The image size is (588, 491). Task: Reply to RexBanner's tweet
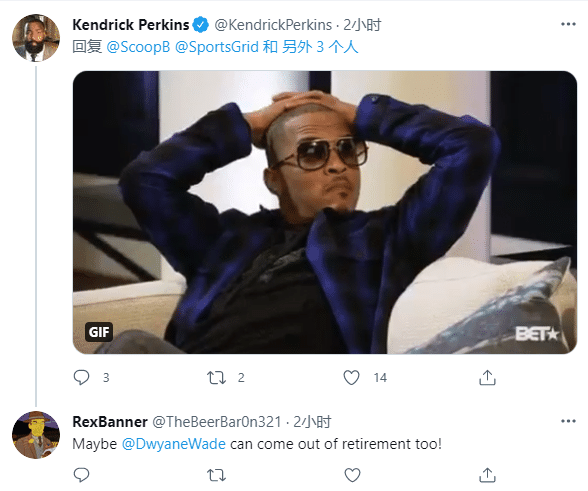pos(81,475)
